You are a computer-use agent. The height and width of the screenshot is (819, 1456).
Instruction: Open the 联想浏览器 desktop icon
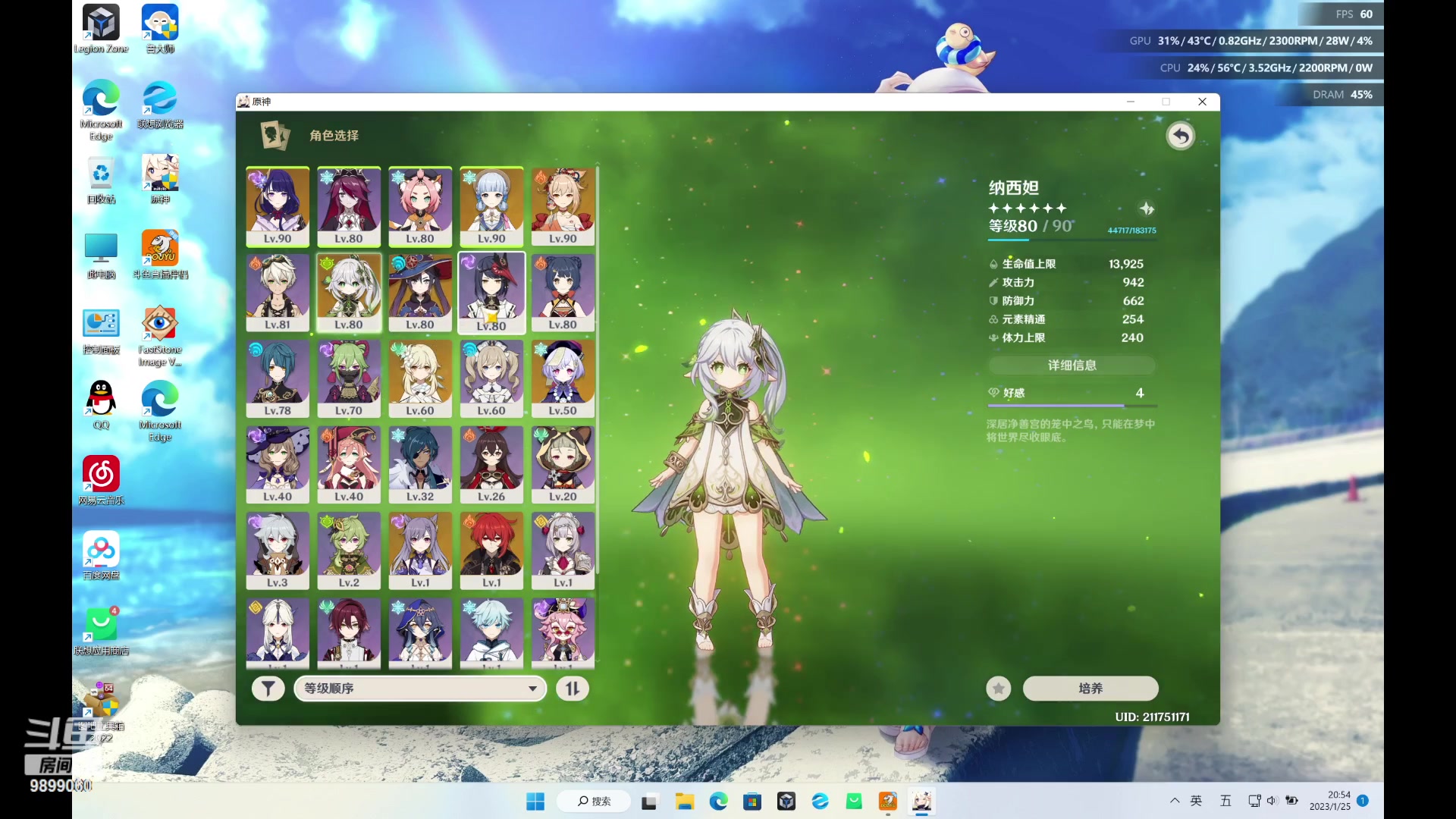(160, 105)
